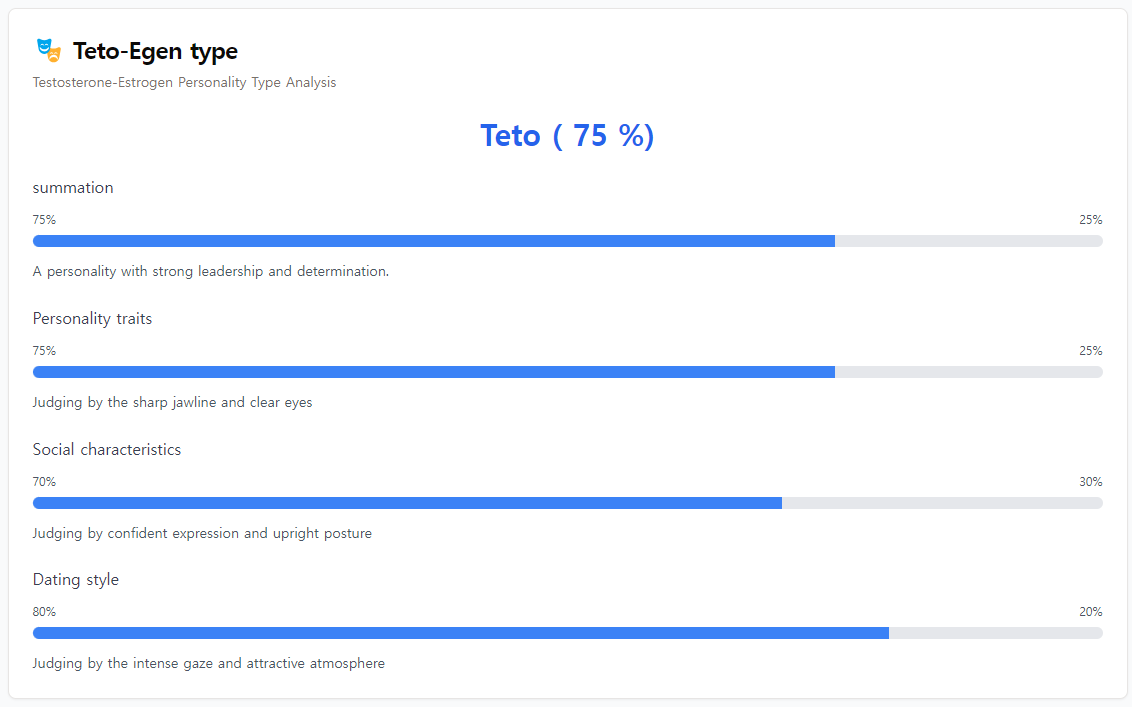Screen dimensions: 1132x707
Task: Click the Testosterone-Estrogen Personality Type Analysis subtitle
Action: coord(184,82)
